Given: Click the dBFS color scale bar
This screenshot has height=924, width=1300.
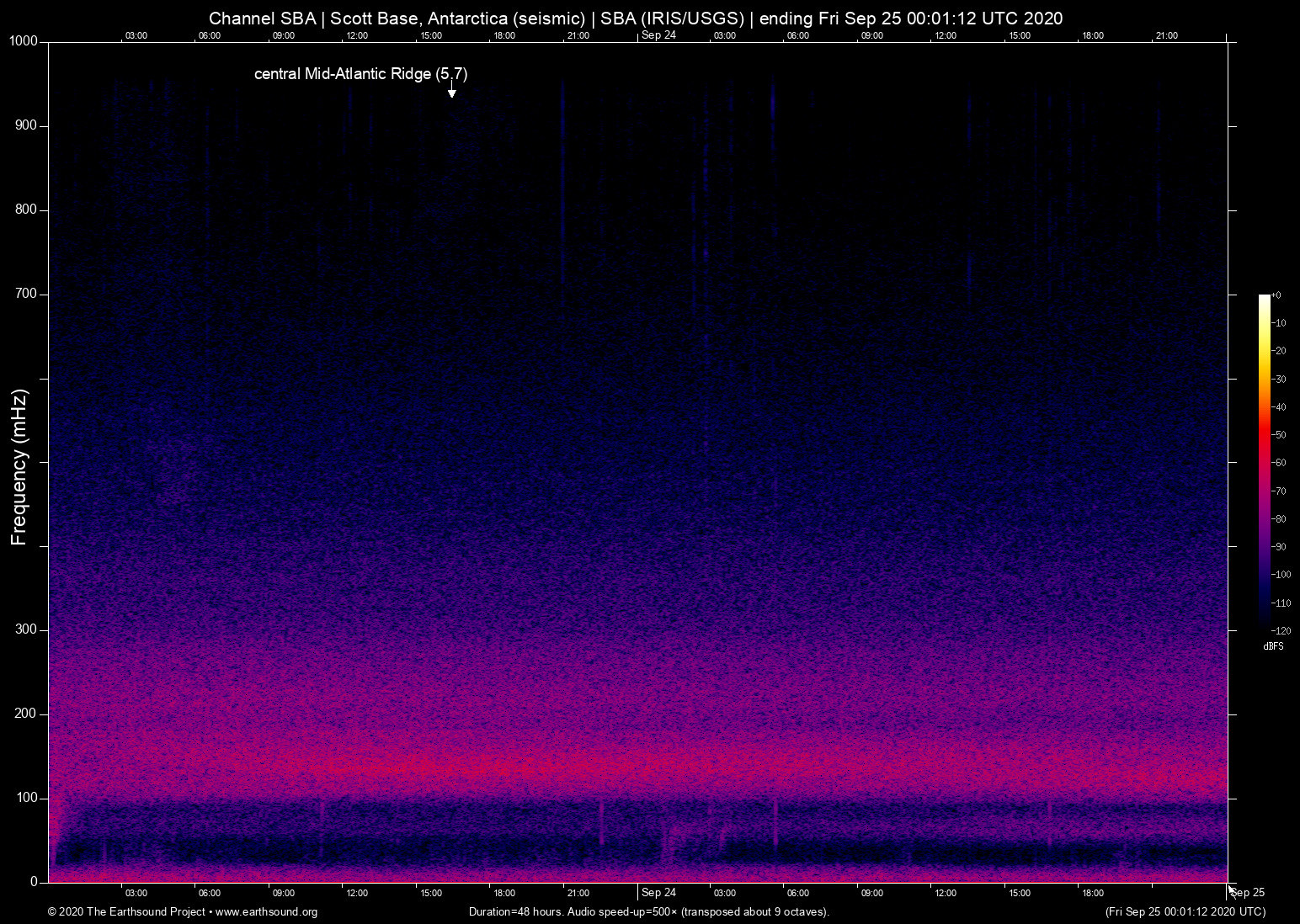Looking at the screenshot, I should [x=1264, y=461].
